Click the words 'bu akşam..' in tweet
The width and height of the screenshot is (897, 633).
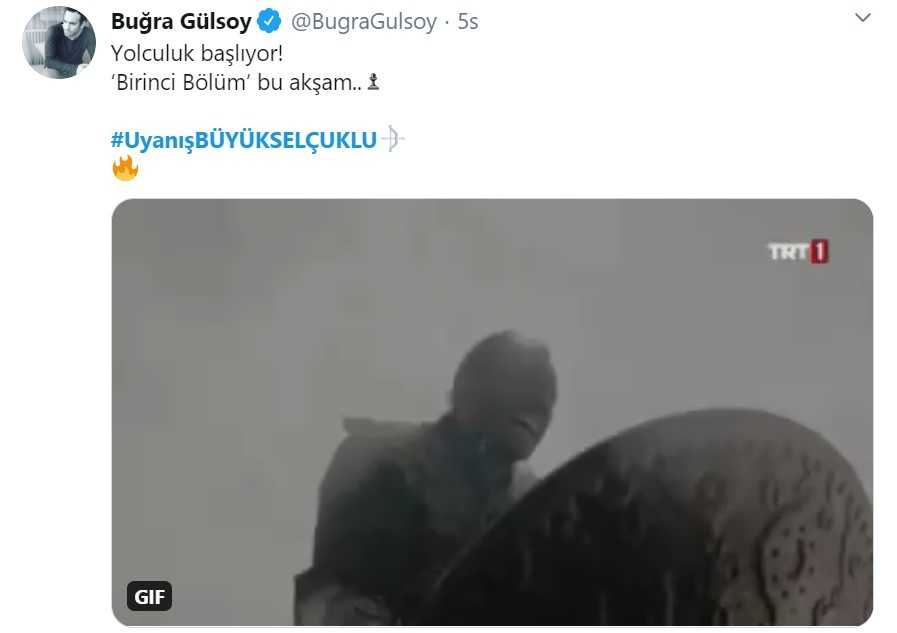(x=309, y=82)
